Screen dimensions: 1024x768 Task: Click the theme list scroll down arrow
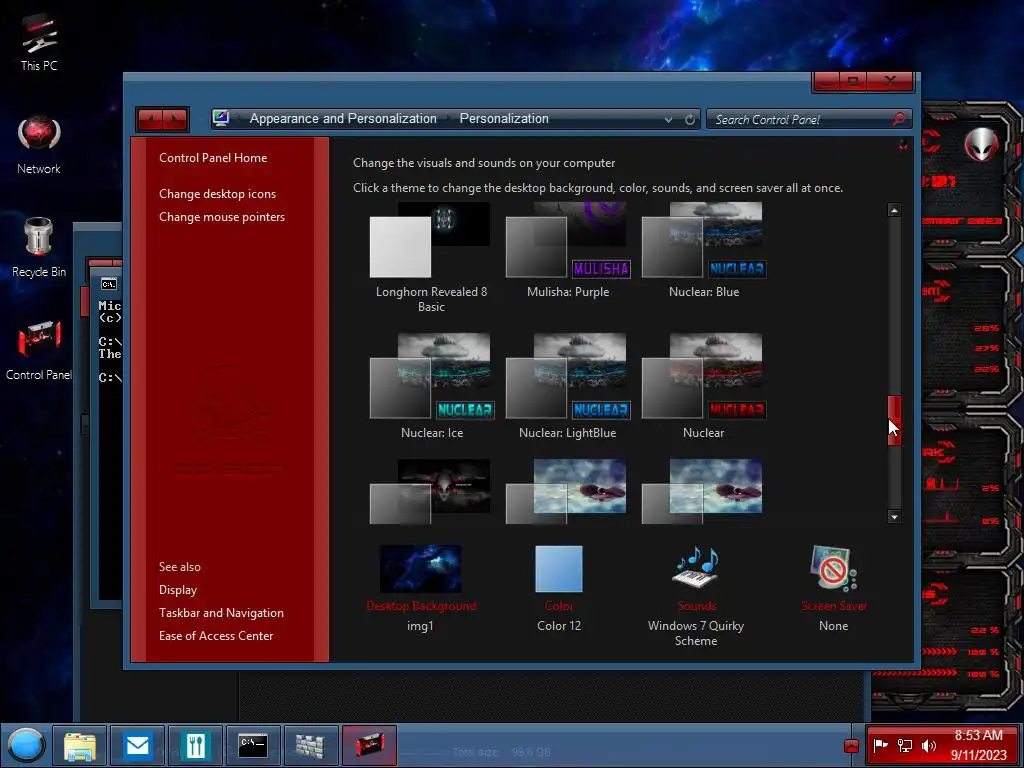(x=894, y=517)
